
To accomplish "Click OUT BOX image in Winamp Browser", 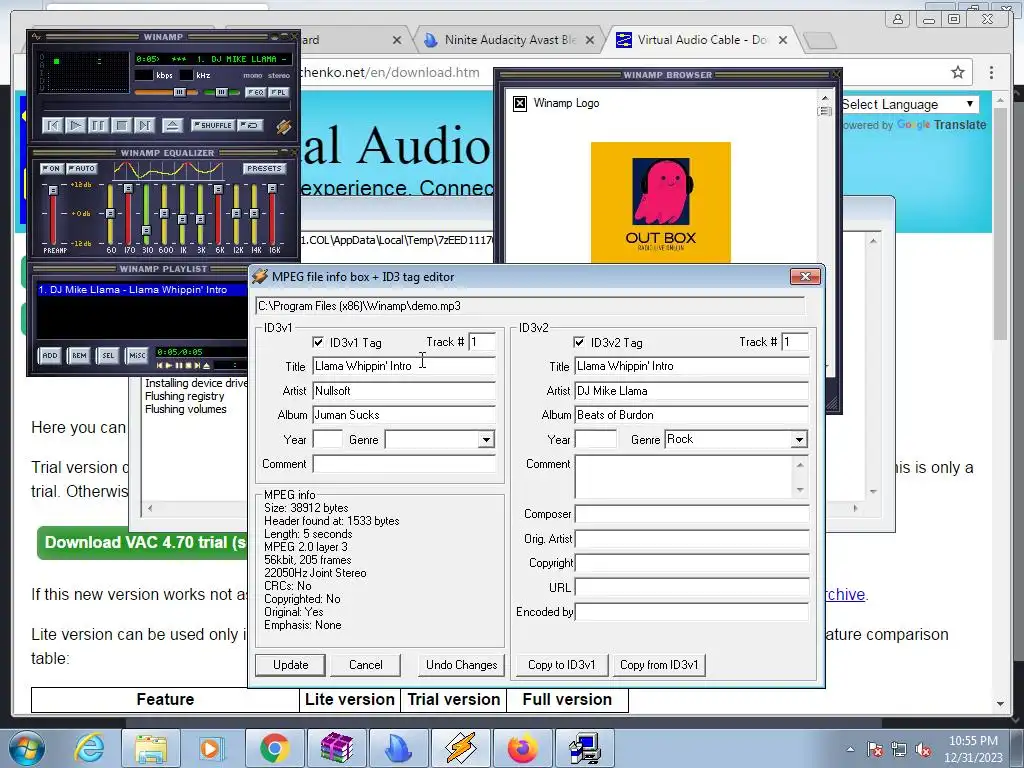I will click(660, 202).
